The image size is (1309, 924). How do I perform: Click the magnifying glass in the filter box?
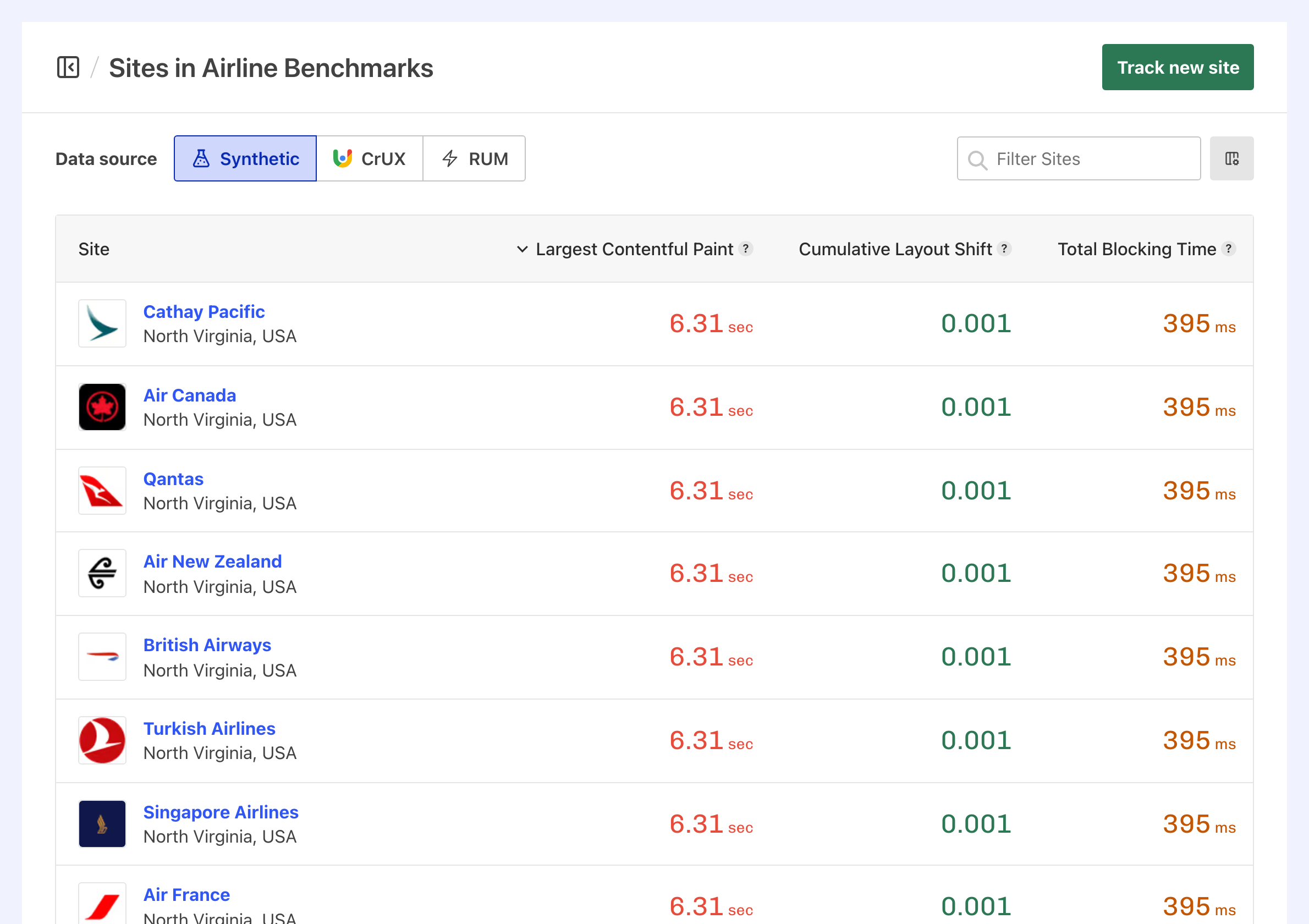(x=977, y=159)
